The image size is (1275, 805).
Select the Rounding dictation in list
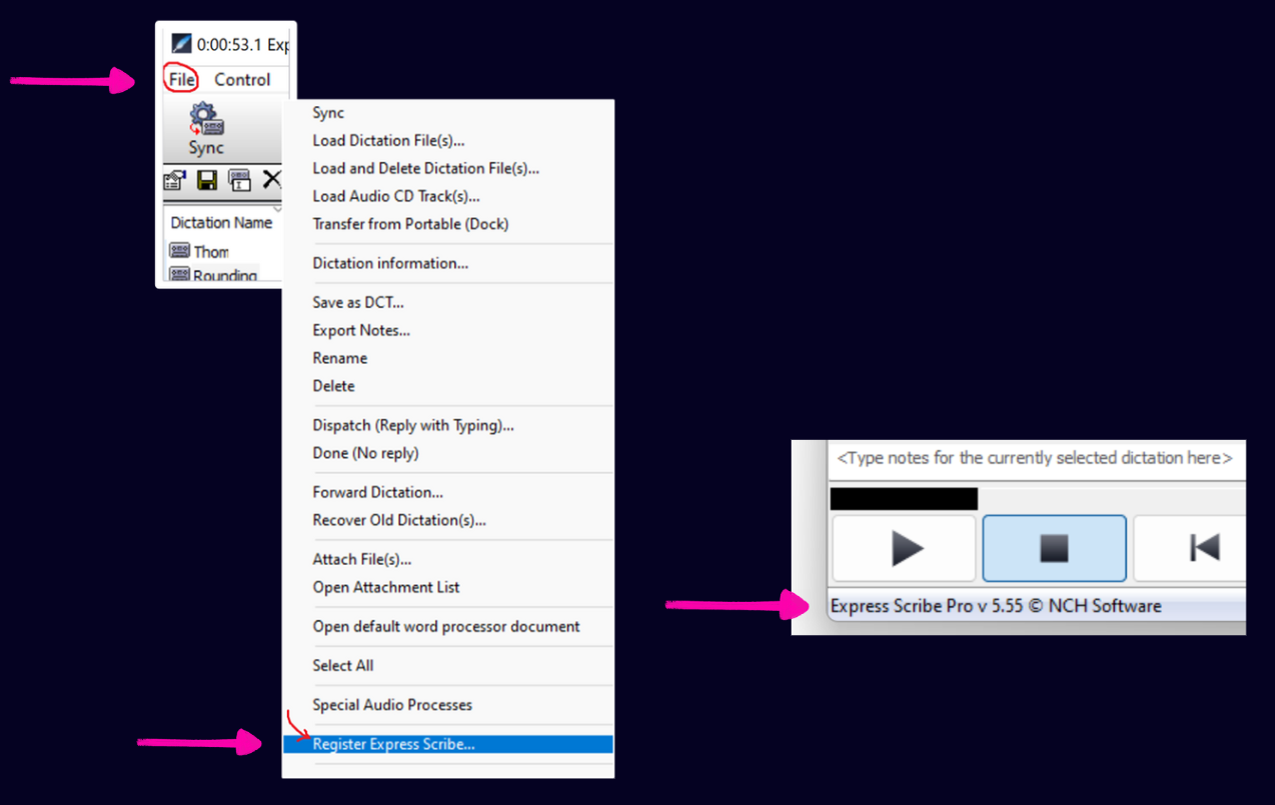pyautogui.click(x=224, y=275)
